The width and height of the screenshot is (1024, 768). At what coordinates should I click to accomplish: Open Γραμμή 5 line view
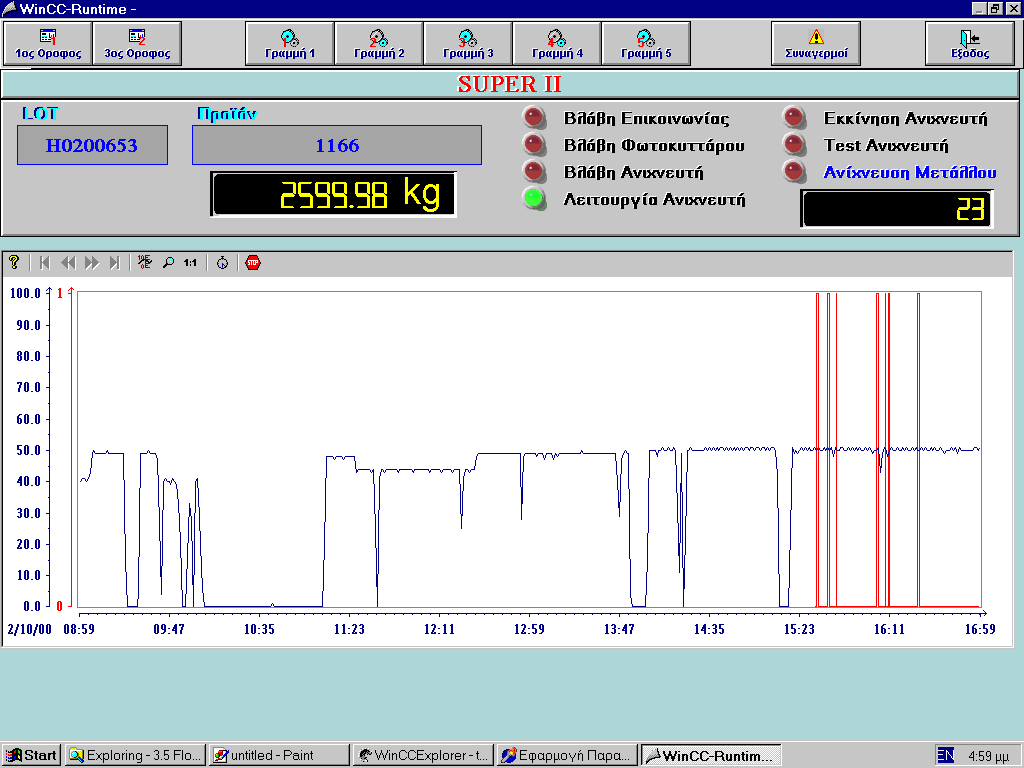(647, 44)
